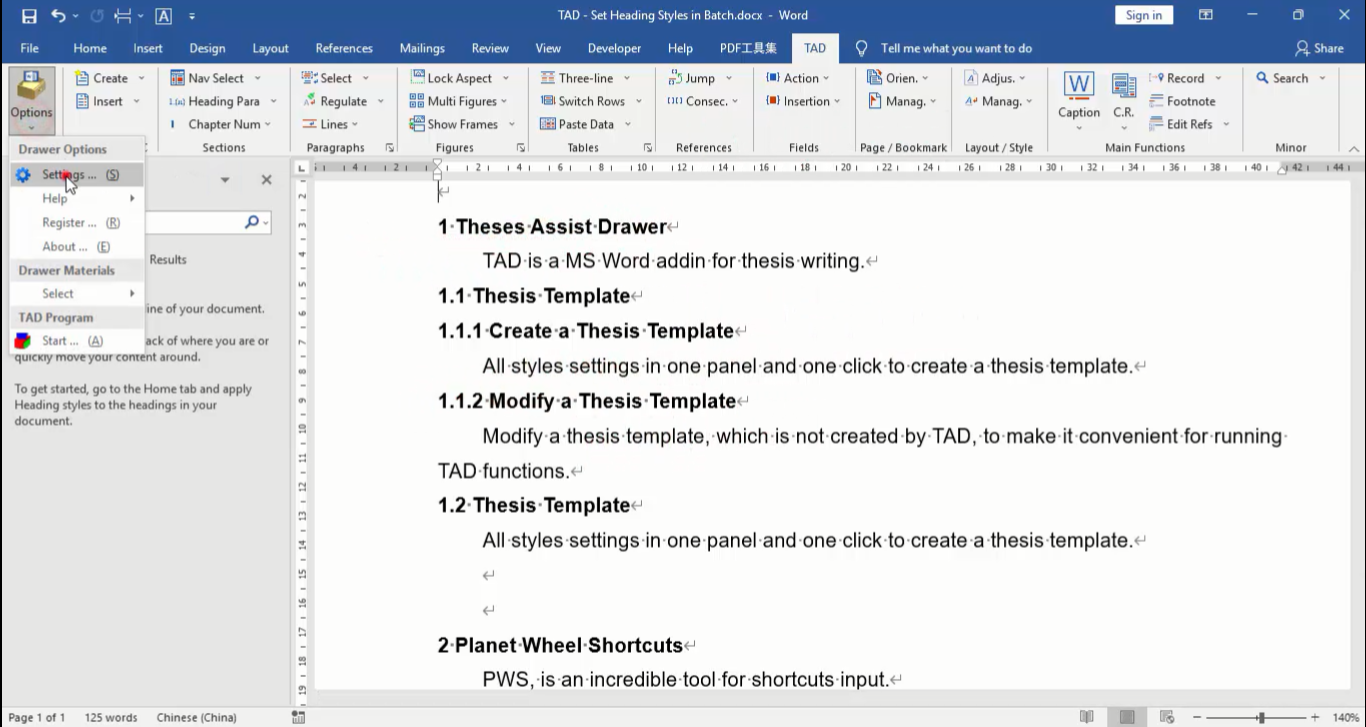Click the Orien. page tool

click(893, 78)
